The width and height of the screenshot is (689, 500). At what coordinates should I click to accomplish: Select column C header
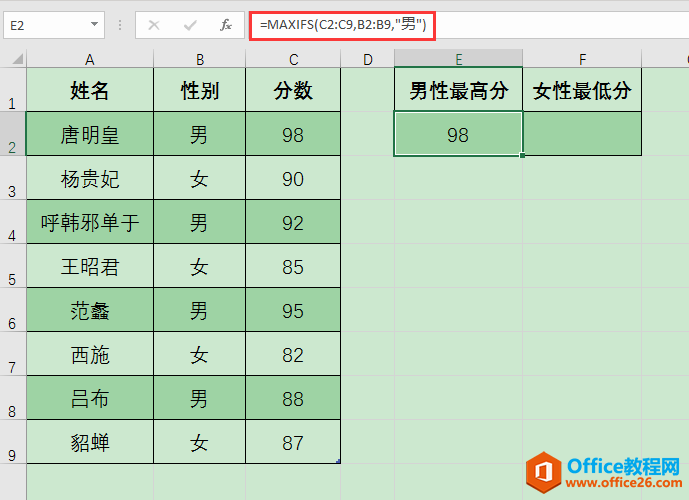coord(293,59)
